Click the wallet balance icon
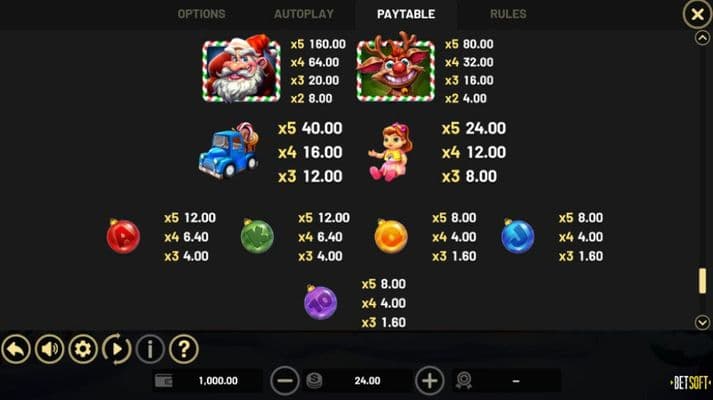The width and height of the screenshot is (713, 400). [164, 380]
